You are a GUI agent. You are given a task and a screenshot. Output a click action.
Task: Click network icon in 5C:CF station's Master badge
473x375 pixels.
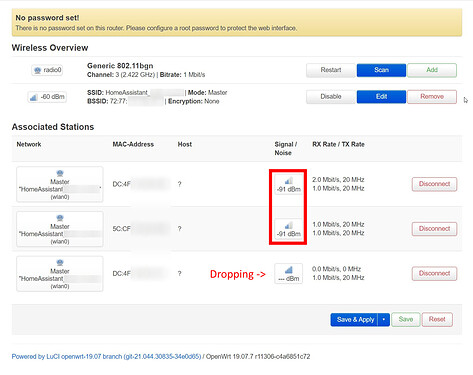(60, 218)
